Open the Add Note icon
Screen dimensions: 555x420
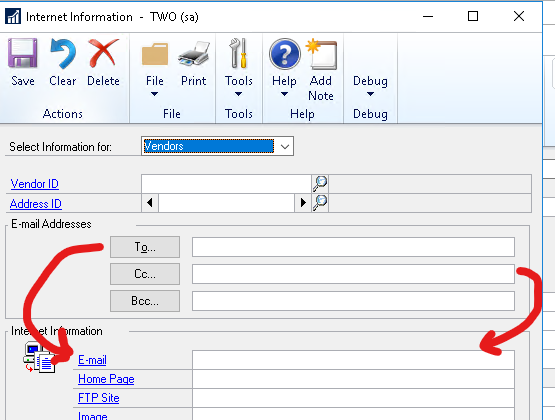pos(321,54)
